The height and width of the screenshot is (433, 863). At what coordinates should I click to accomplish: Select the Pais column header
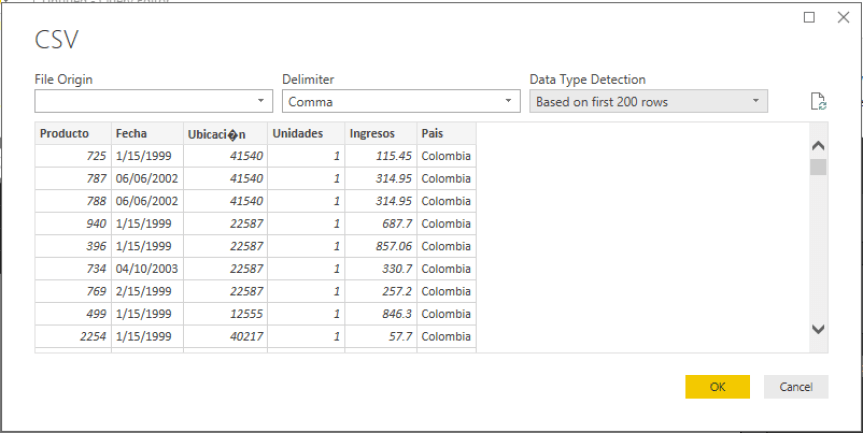[x=445, y=133]
